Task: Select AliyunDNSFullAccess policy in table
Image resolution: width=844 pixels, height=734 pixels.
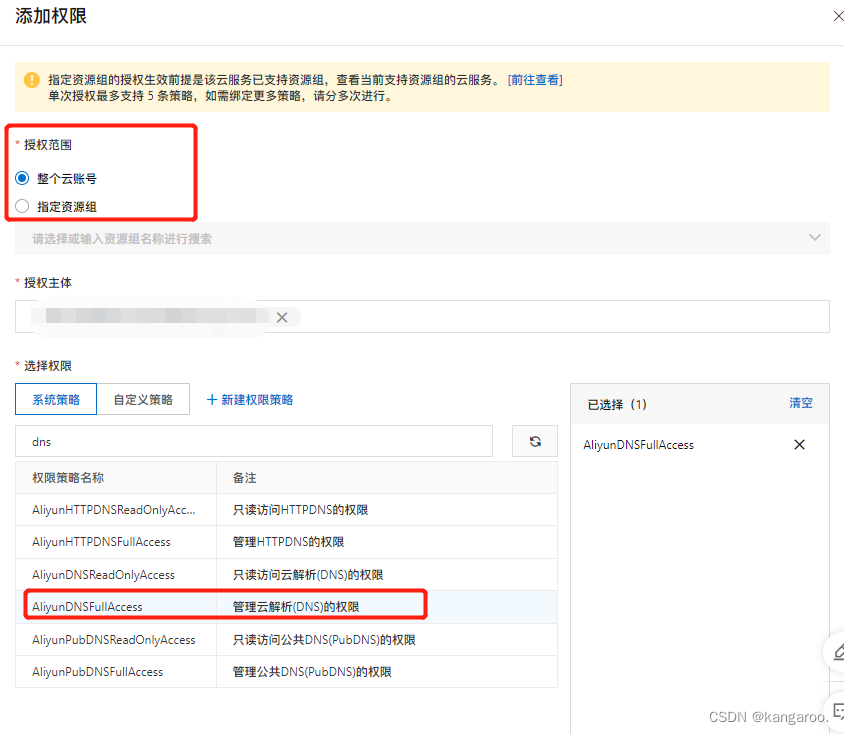Action: (x=286, y=607)
